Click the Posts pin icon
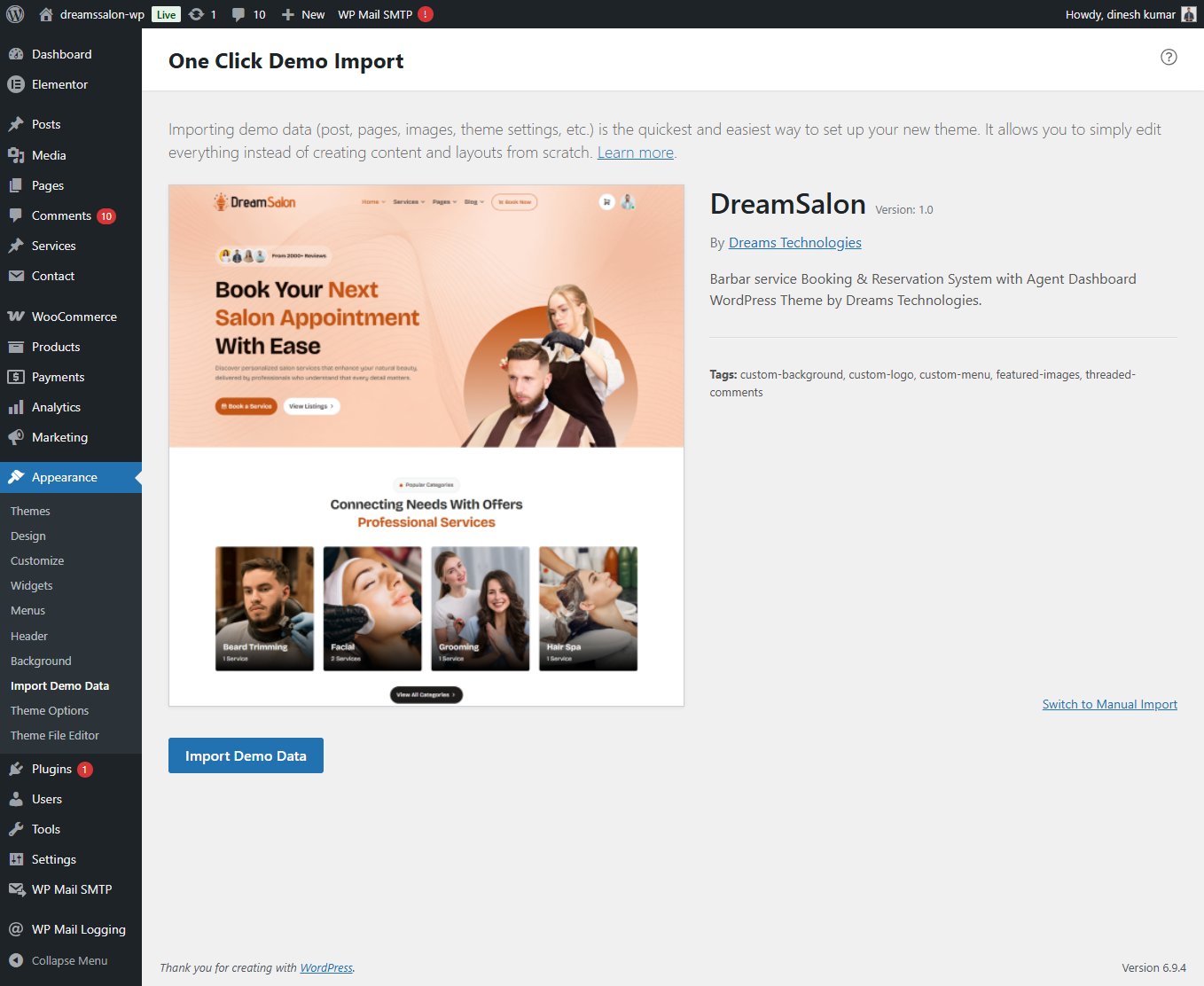Screen dimensions: 1204x986 click(16, 124)
